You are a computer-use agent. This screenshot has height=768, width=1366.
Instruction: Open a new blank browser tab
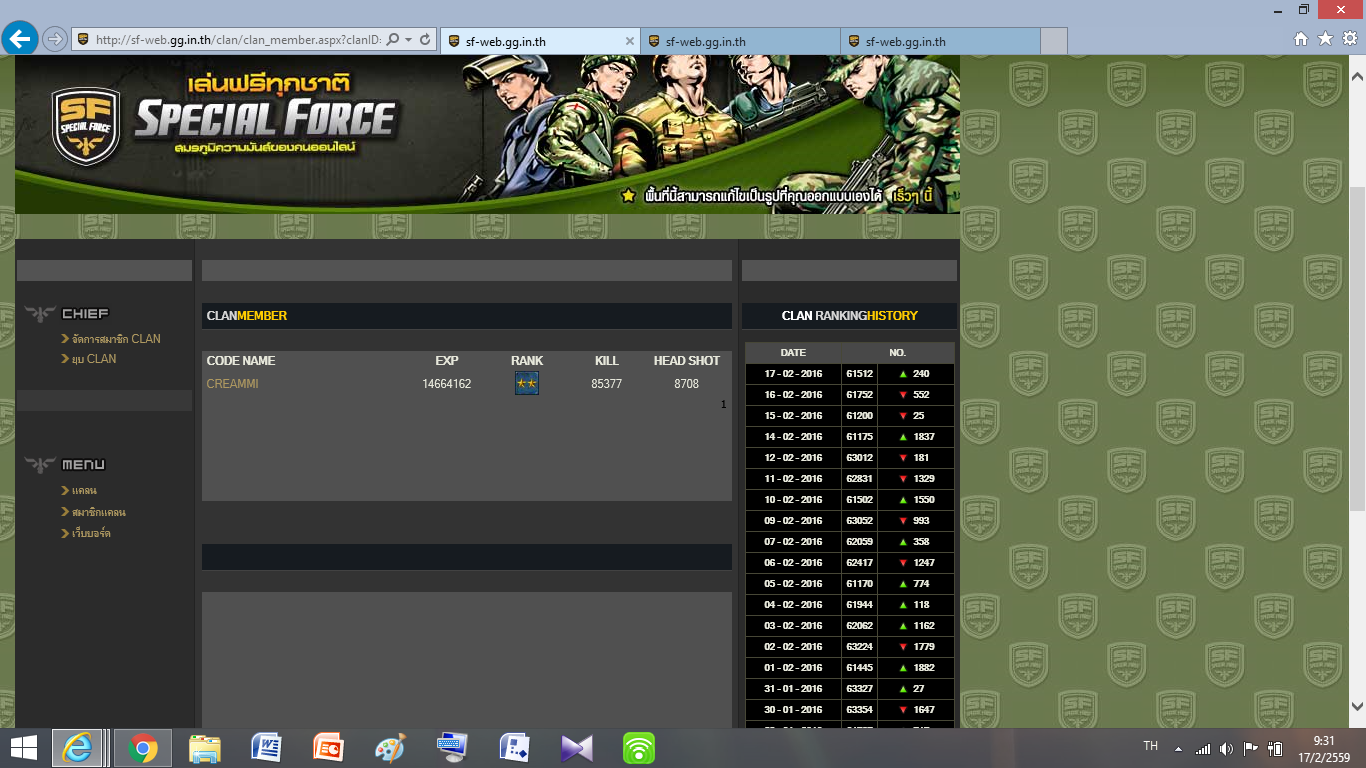[1053, 41]
